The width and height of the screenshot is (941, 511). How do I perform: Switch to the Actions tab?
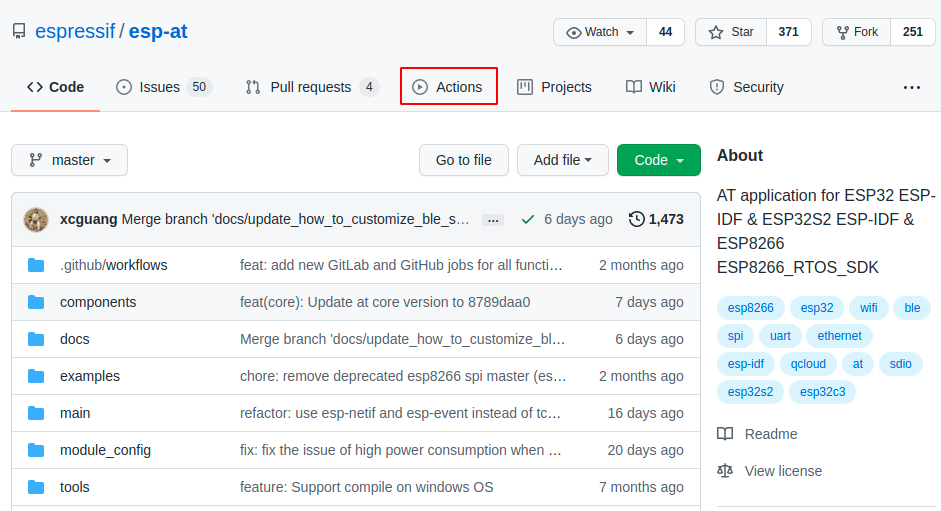click(448, 87)
